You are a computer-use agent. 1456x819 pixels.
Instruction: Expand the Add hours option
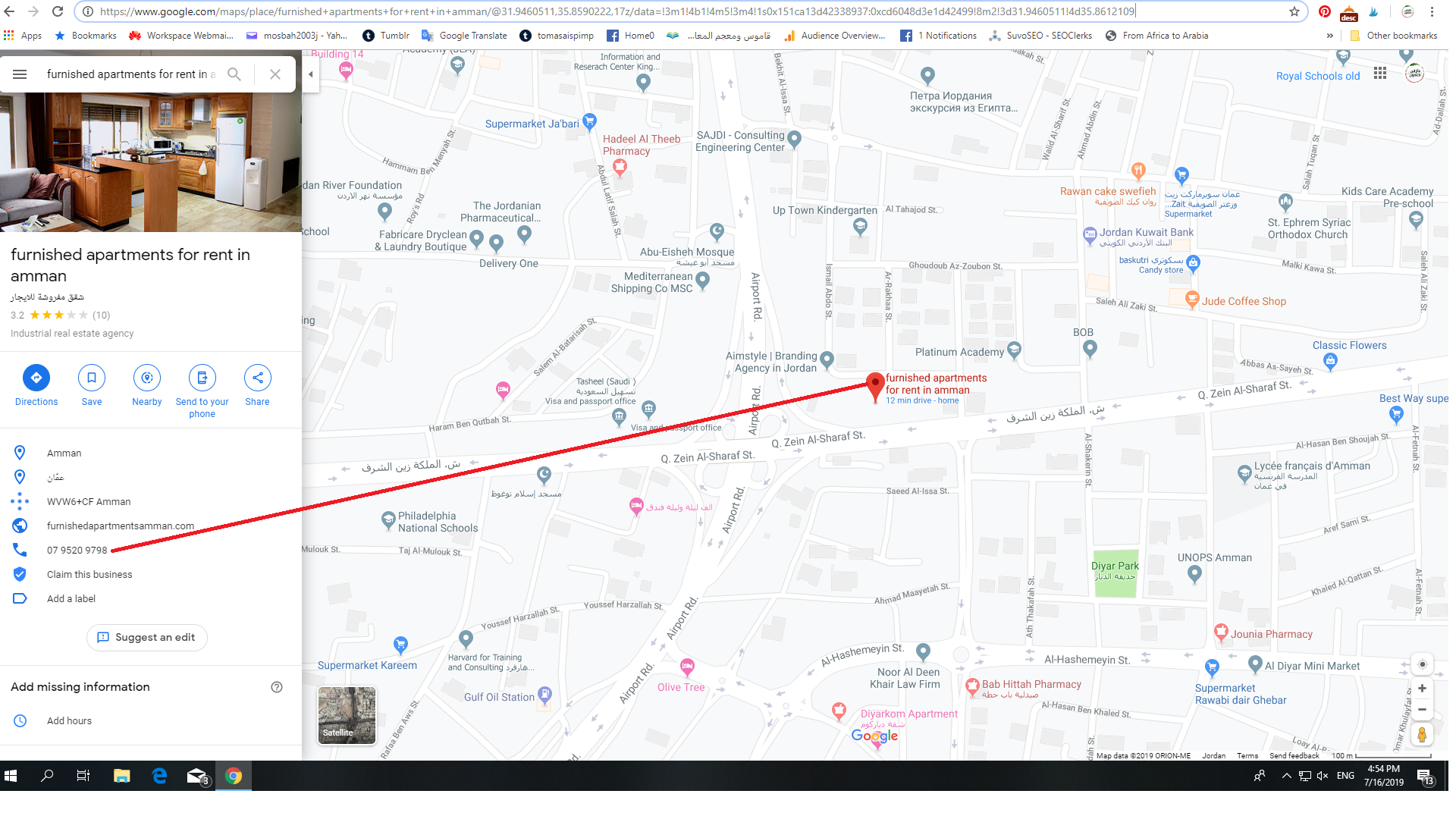(69, 719)
